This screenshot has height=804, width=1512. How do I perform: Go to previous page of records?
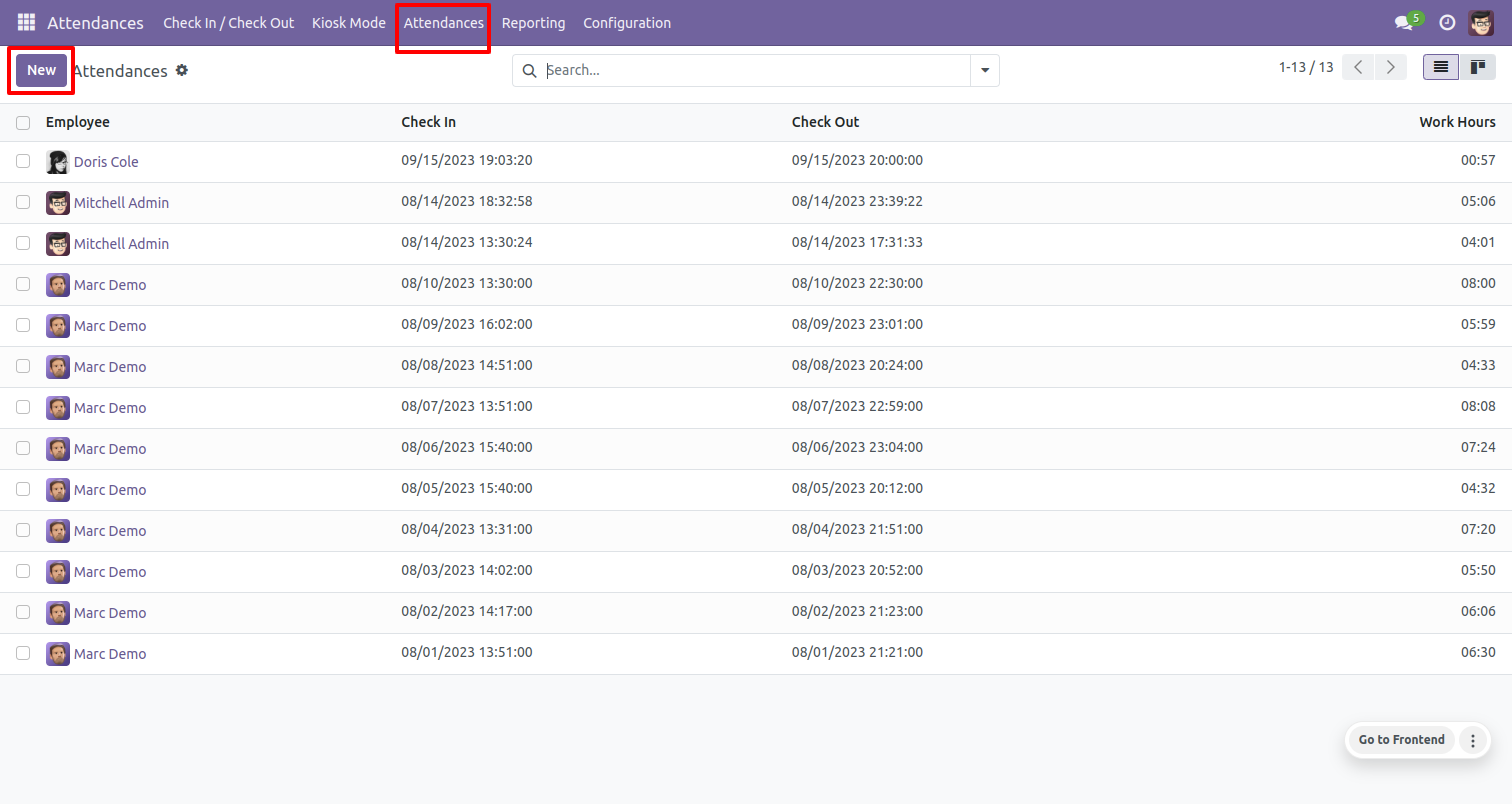pos(1358,67)
